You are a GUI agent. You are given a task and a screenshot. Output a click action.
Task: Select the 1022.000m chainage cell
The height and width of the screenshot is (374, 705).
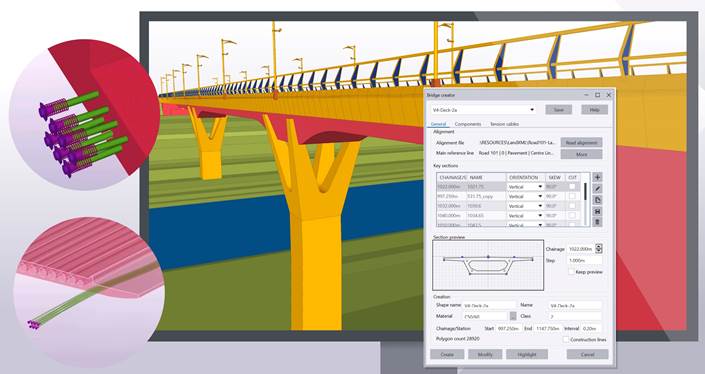tap(451, 187)
